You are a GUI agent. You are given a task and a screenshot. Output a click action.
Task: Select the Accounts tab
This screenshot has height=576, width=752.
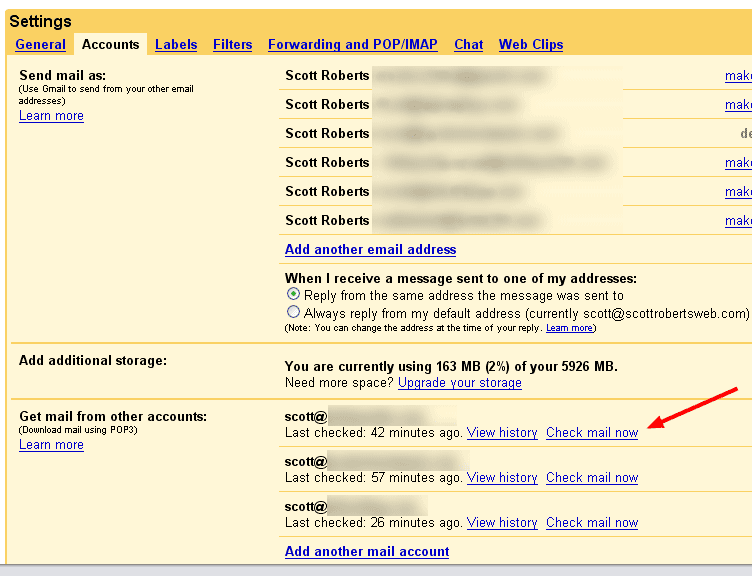click(110, 44)
